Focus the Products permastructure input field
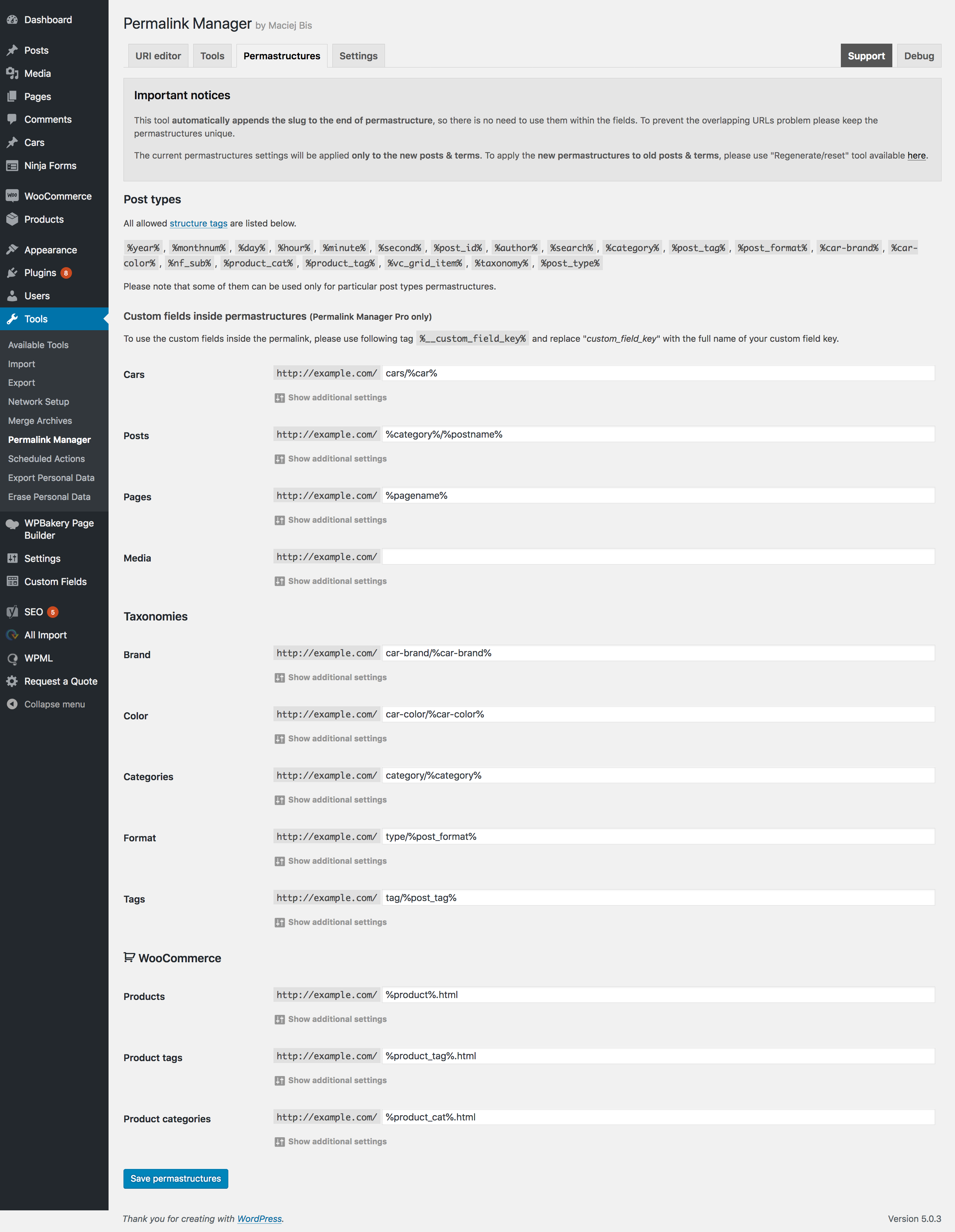 point(658,995)
